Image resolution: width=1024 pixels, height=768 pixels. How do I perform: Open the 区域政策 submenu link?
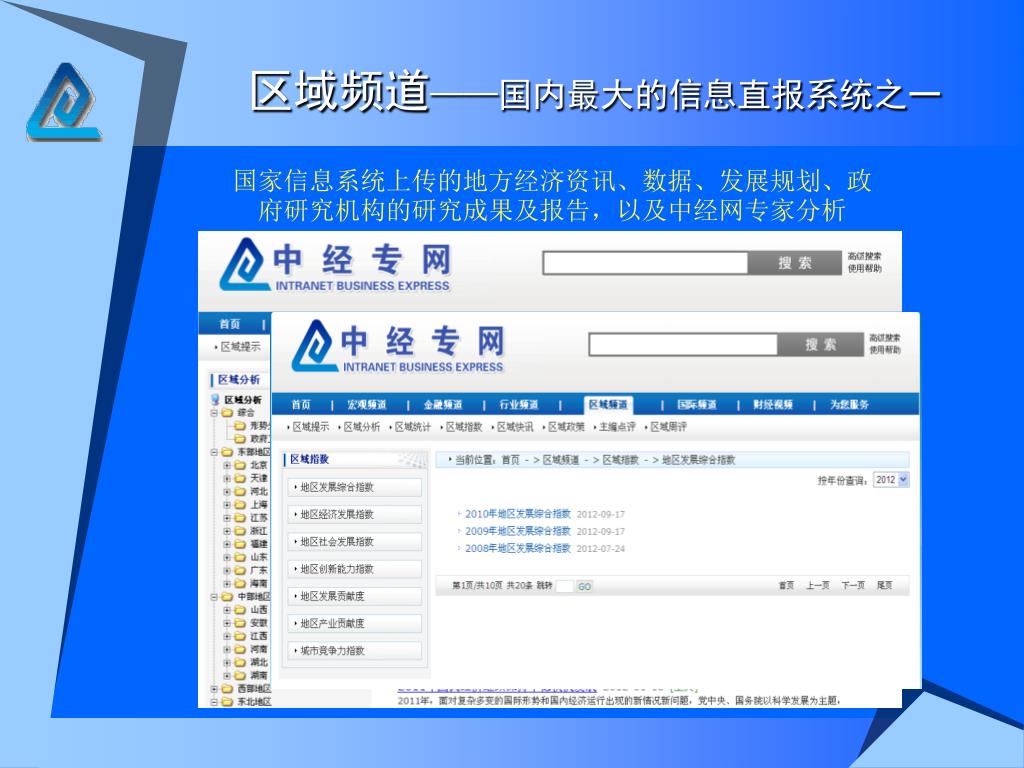pyautogui.click(x=566, y=427)
